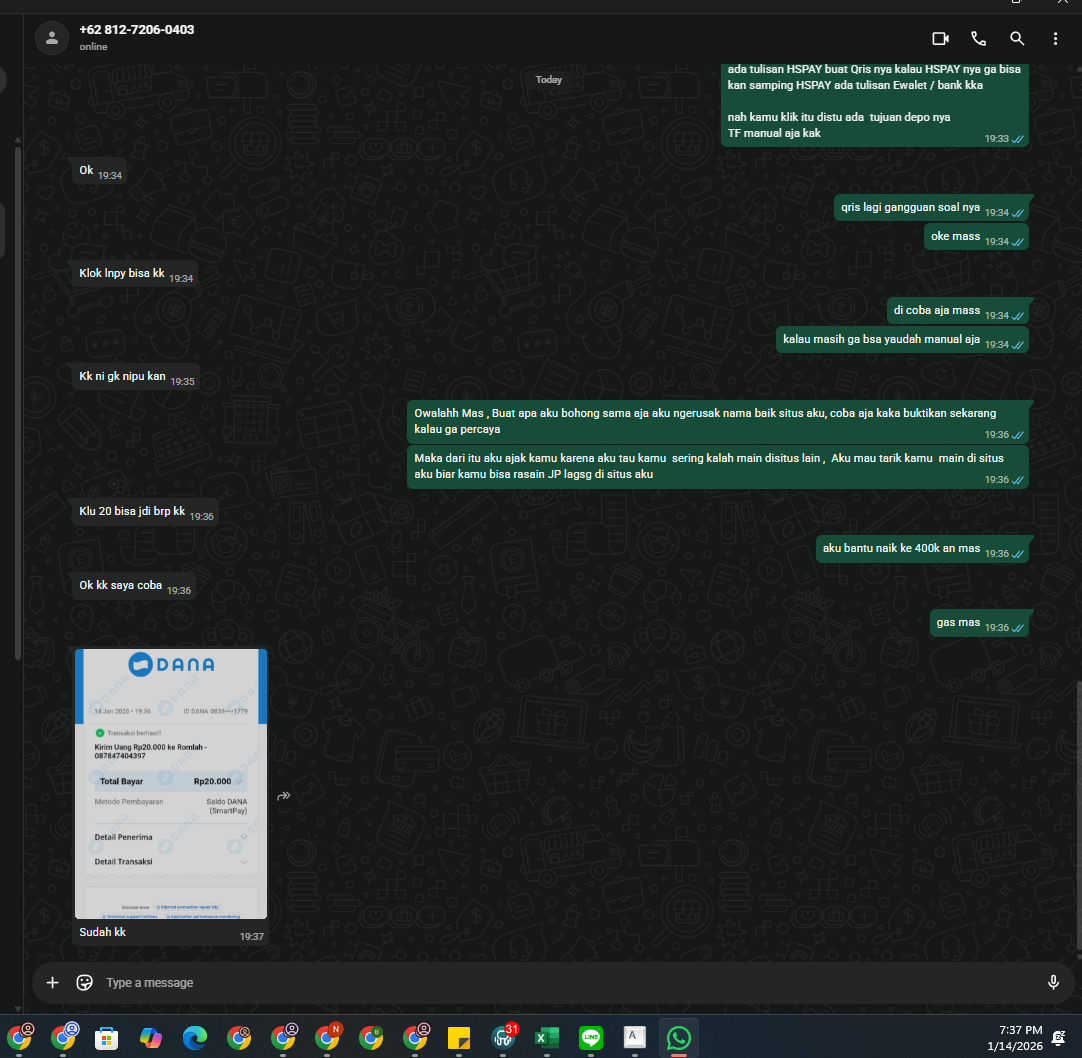Start a video call with the contact
This screenshot has height=1058, width=1082.
940,39
